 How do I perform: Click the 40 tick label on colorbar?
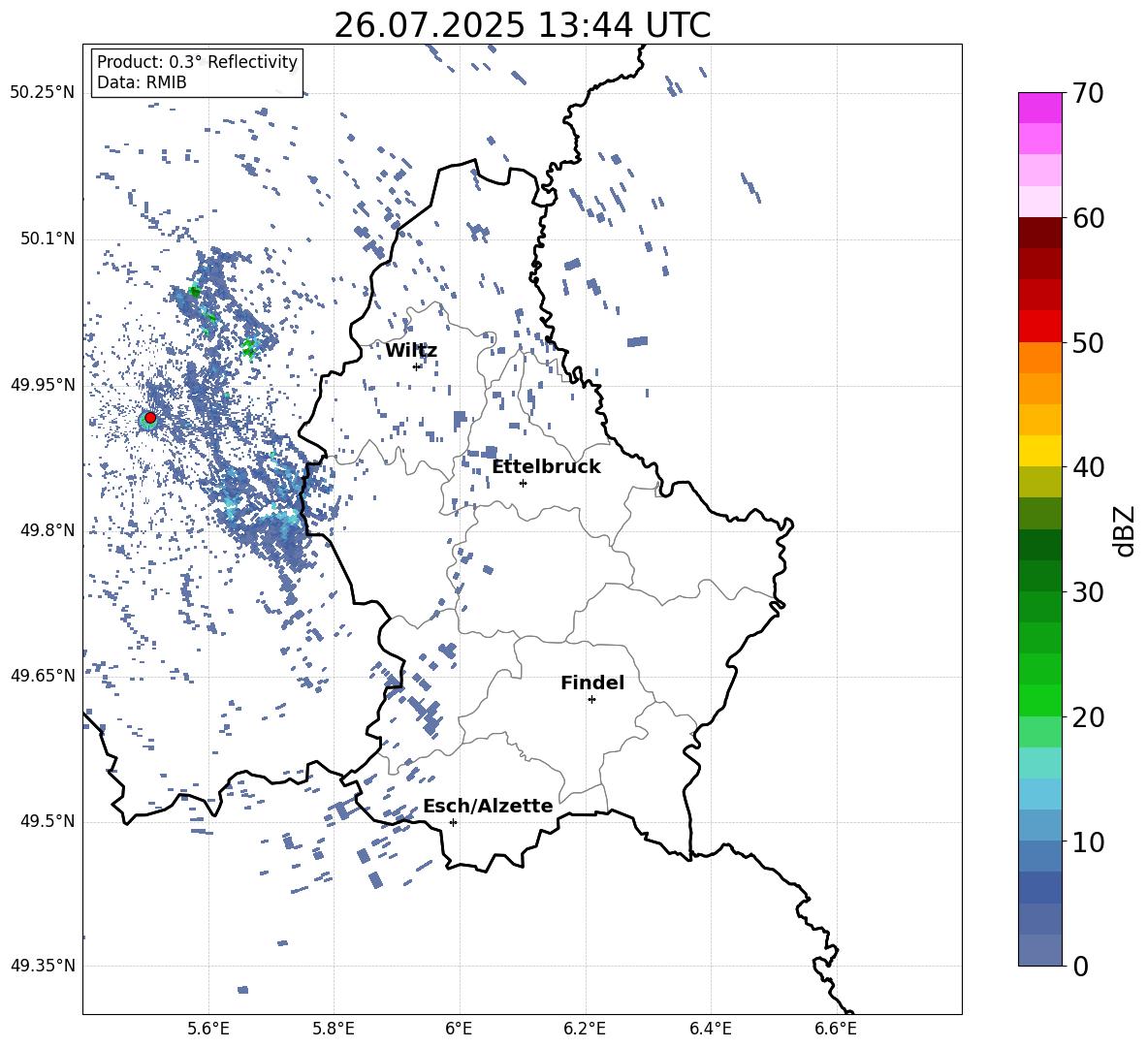(x=1088, y=467)
